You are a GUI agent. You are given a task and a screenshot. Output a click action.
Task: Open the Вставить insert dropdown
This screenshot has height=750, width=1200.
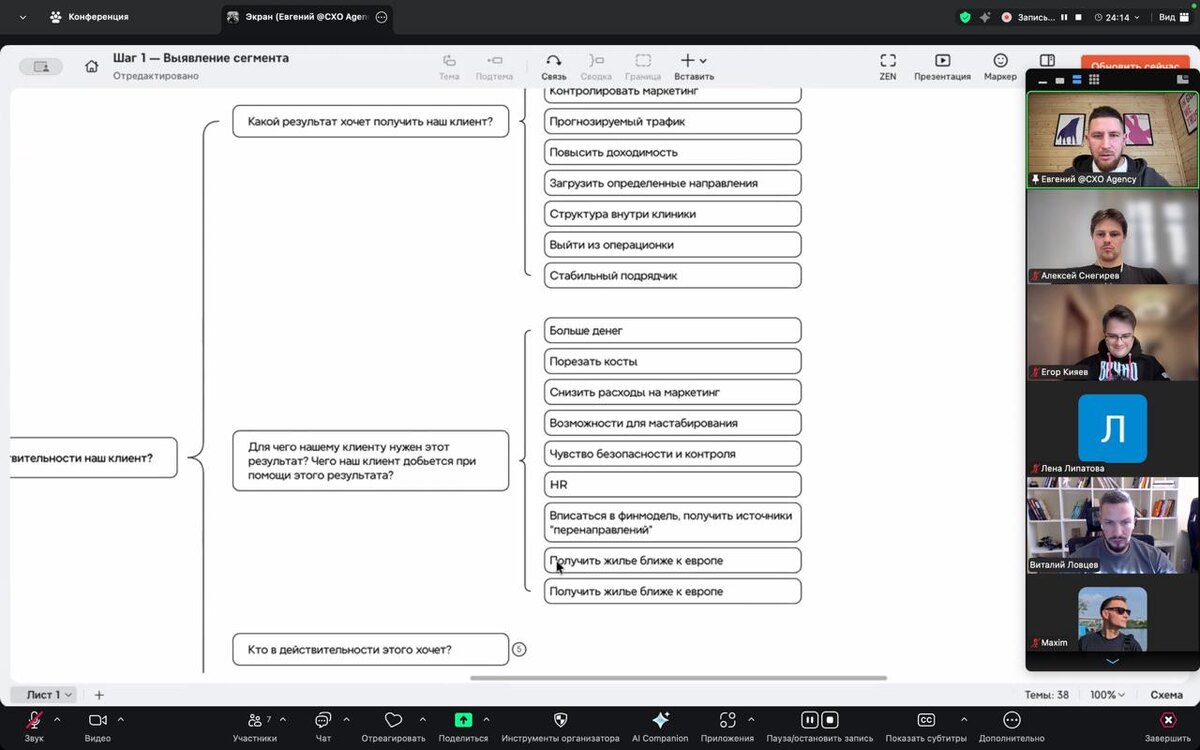coord(694,67)
